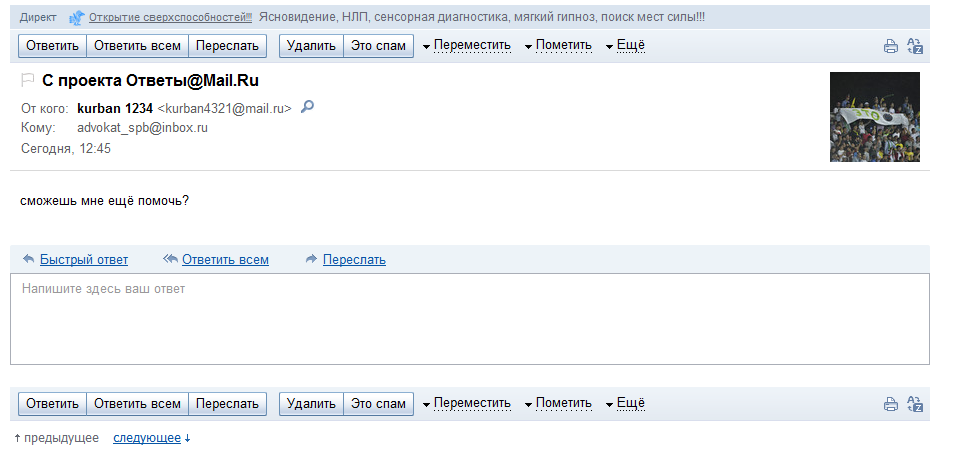963x468 pixels.
Task: Click the top Это спам button
Action: click(378, 45)
